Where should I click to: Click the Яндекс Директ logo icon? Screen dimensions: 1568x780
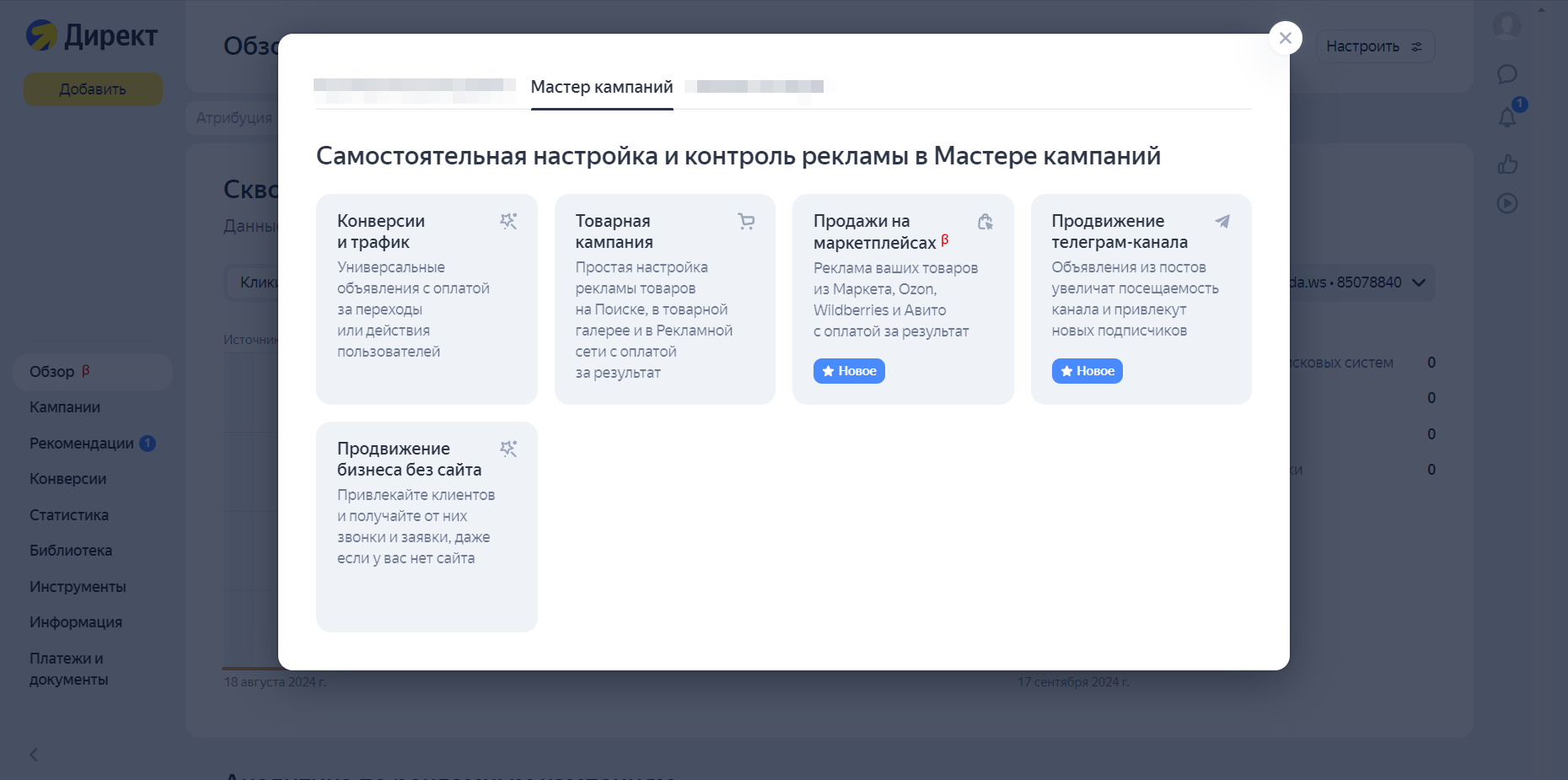pos(44,35)
